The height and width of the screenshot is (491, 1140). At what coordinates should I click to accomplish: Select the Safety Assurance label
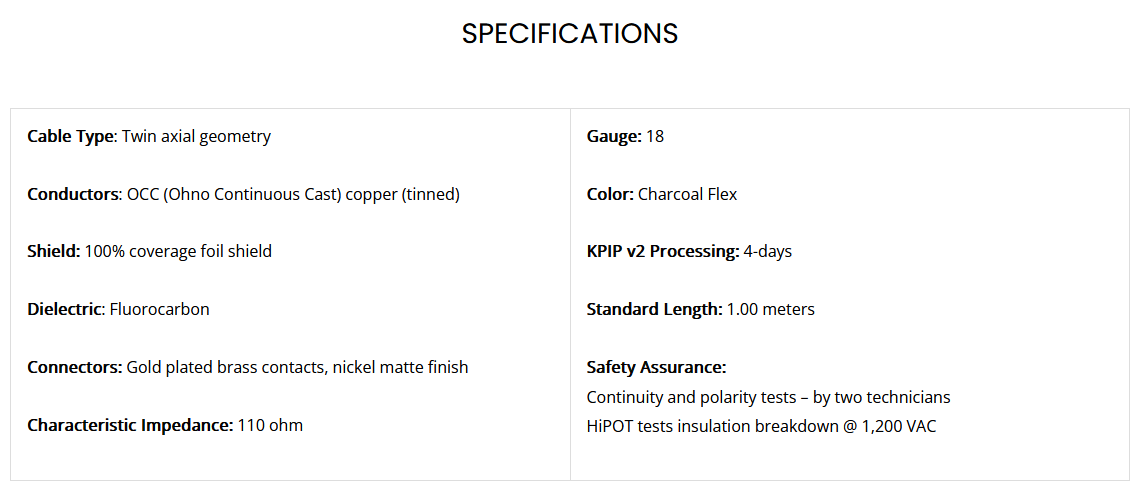tap(657, 367)
